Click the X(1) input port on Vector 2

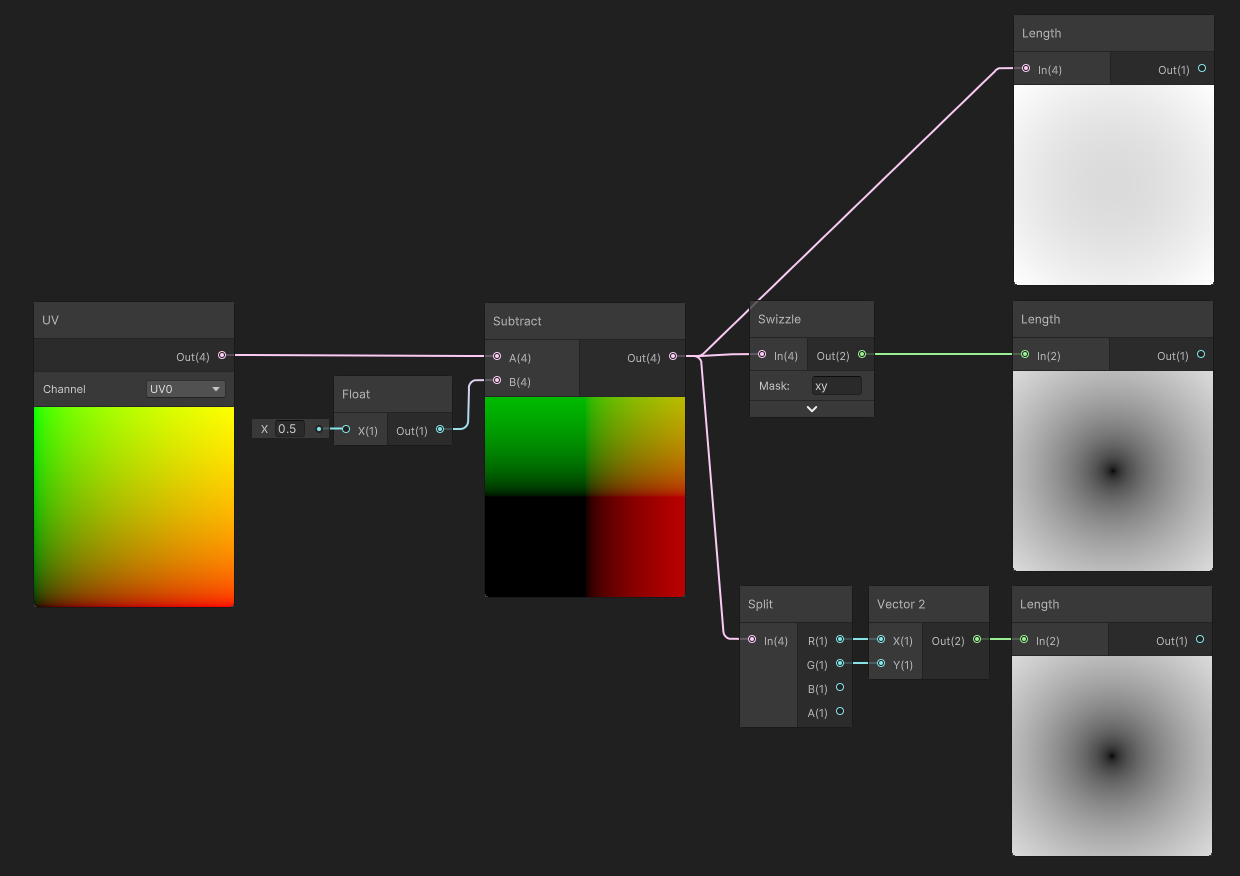[880, 640]
